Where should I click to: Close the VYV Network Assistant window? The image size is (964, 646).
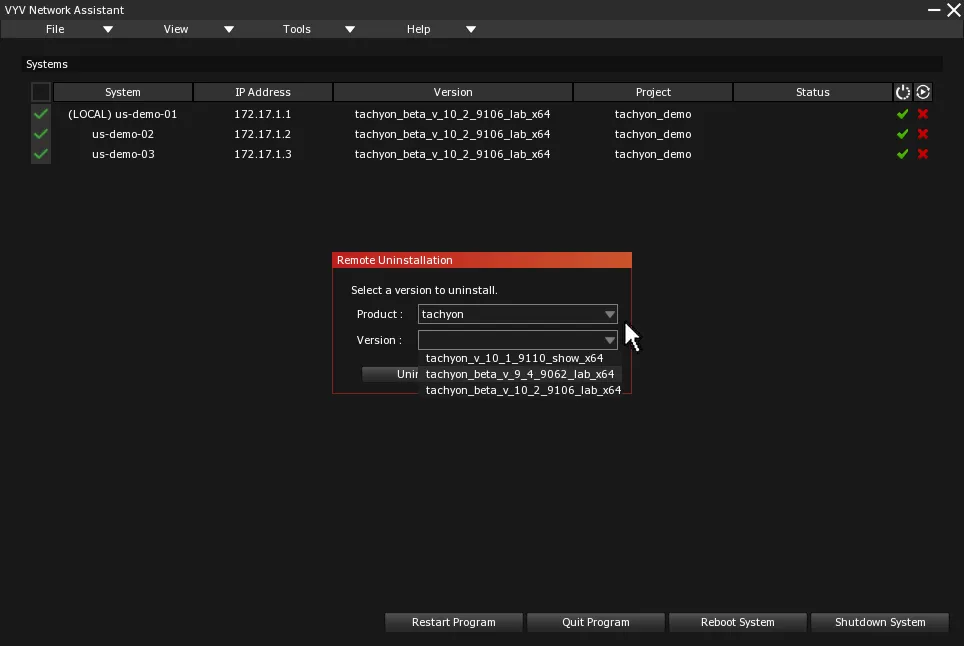coord(954,10)
